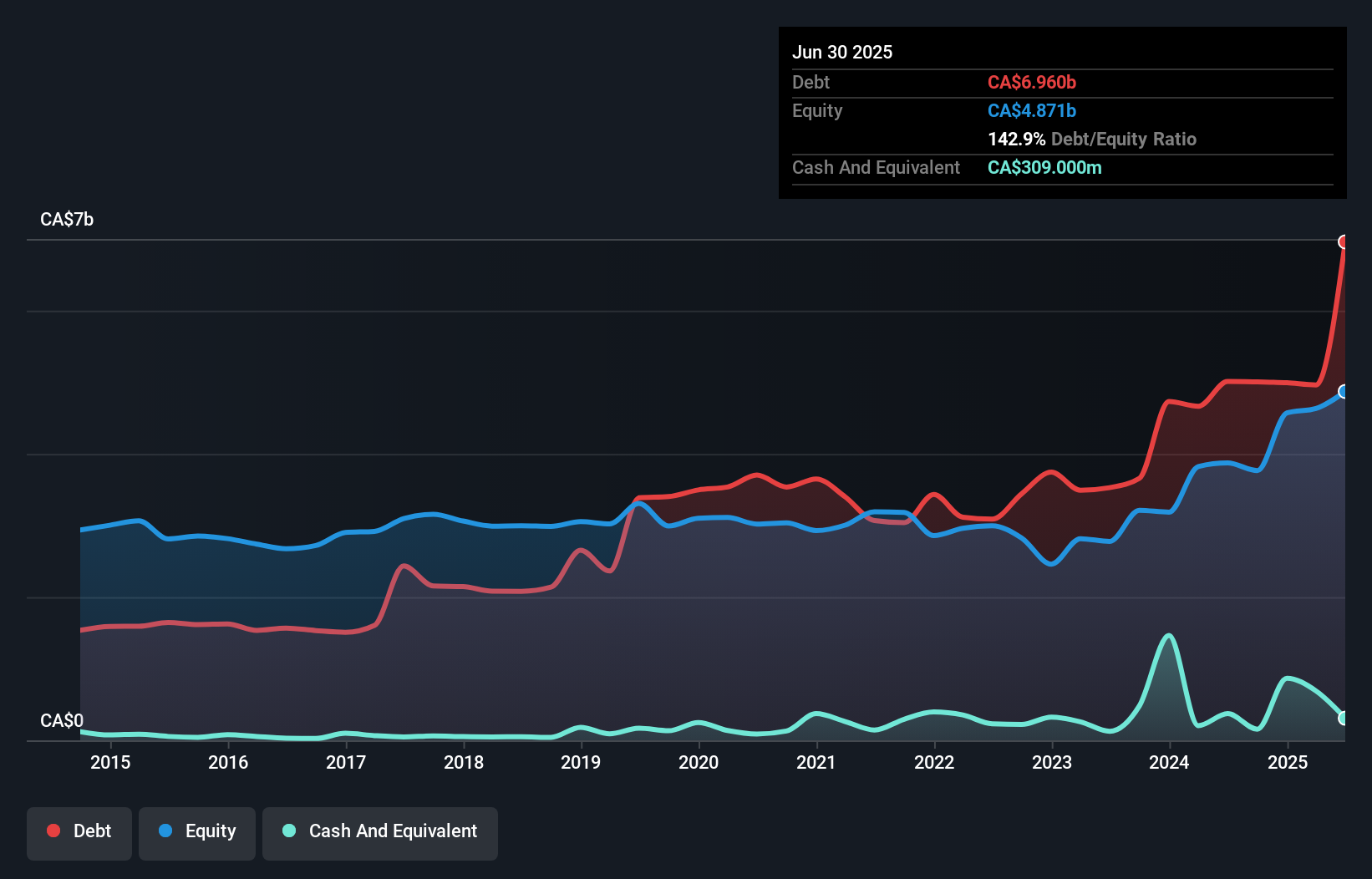The width and height of the screenshot is (1372, 879).
Task: Click the blue dot in the Equity legend
Action: click(165, 831)
